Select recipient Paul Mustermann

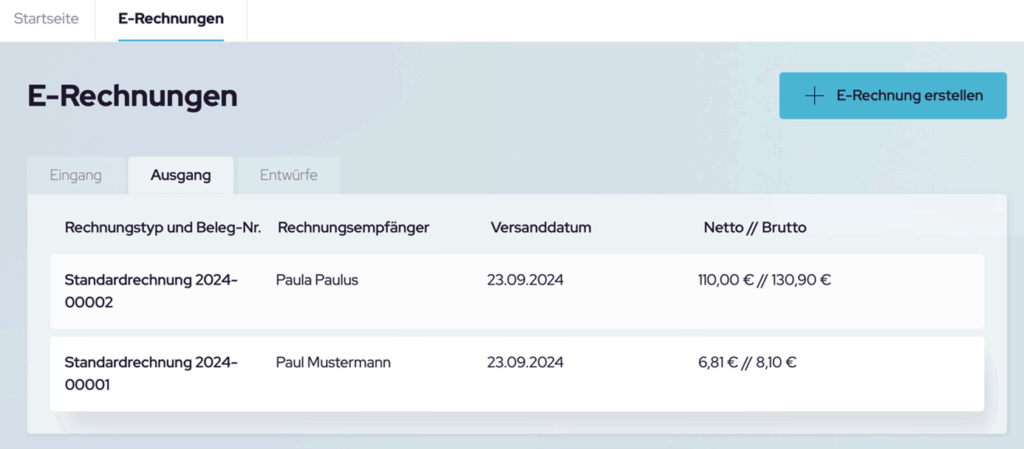pos(334,362)
